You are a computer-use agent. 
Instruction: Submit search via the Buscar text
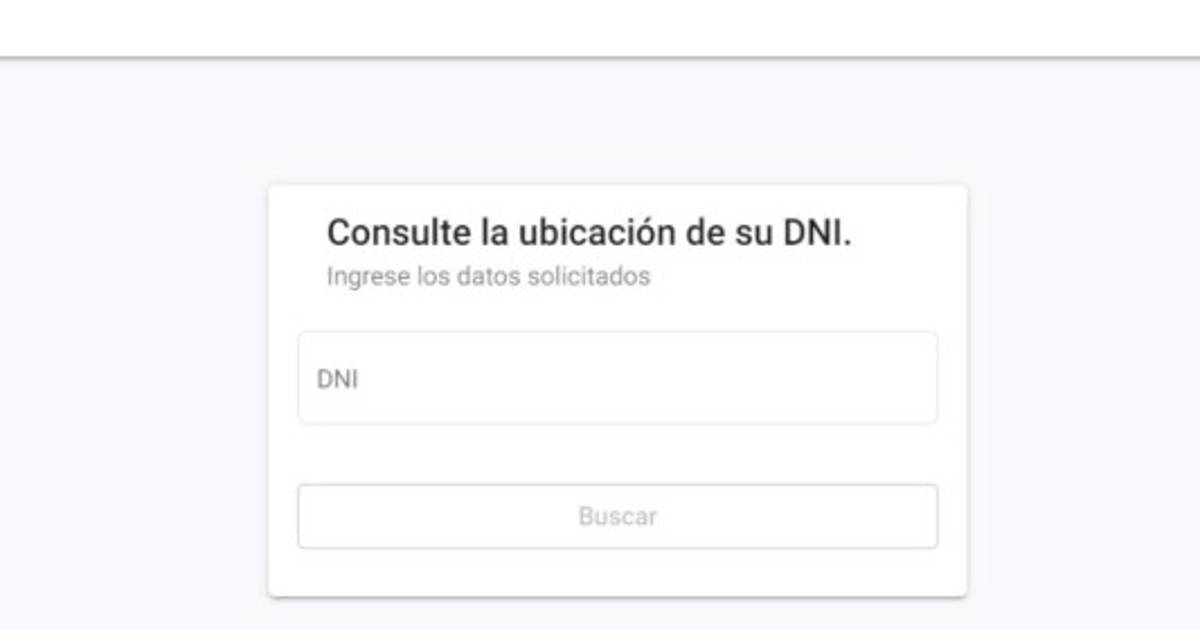click(x=618, y=517)
